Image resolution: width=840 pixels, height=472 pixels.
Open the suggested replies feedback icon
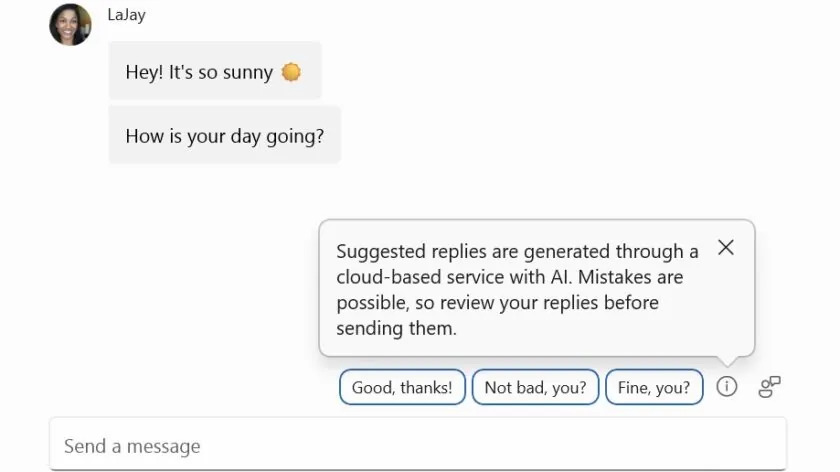(x=769, y=387)
